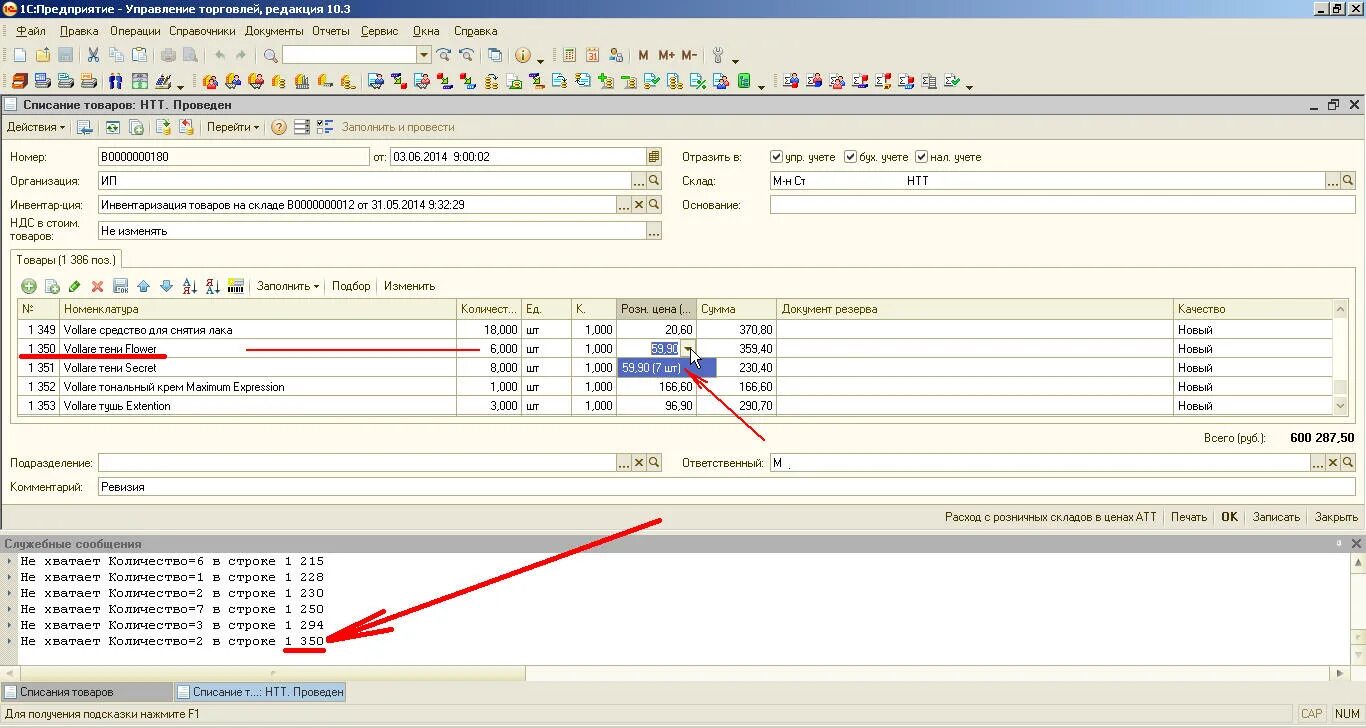Image resolution: width=1366 pixels, height=728 pixels.
Task: Click the magnifier search icon in toolbar
Action: pyautogui.click(x=270, y=55)
